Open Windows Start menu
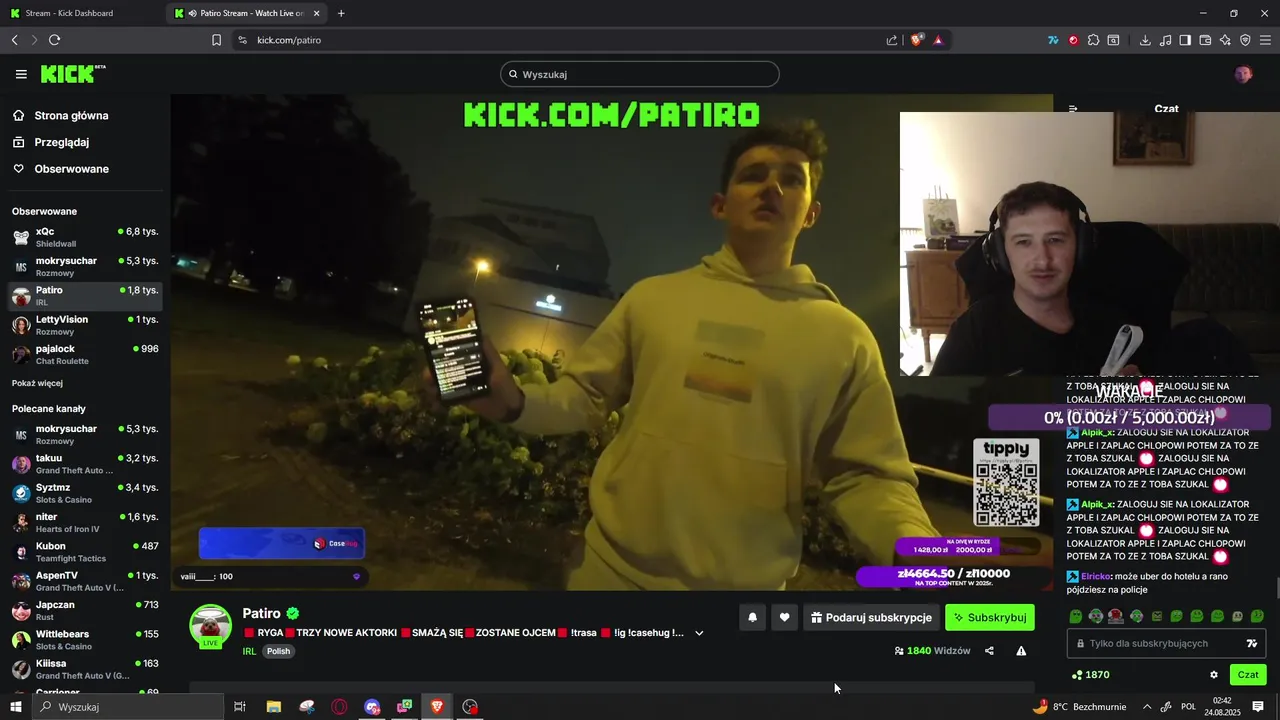The height and width of the screenshot is (720, 1280). pos(15,707)
